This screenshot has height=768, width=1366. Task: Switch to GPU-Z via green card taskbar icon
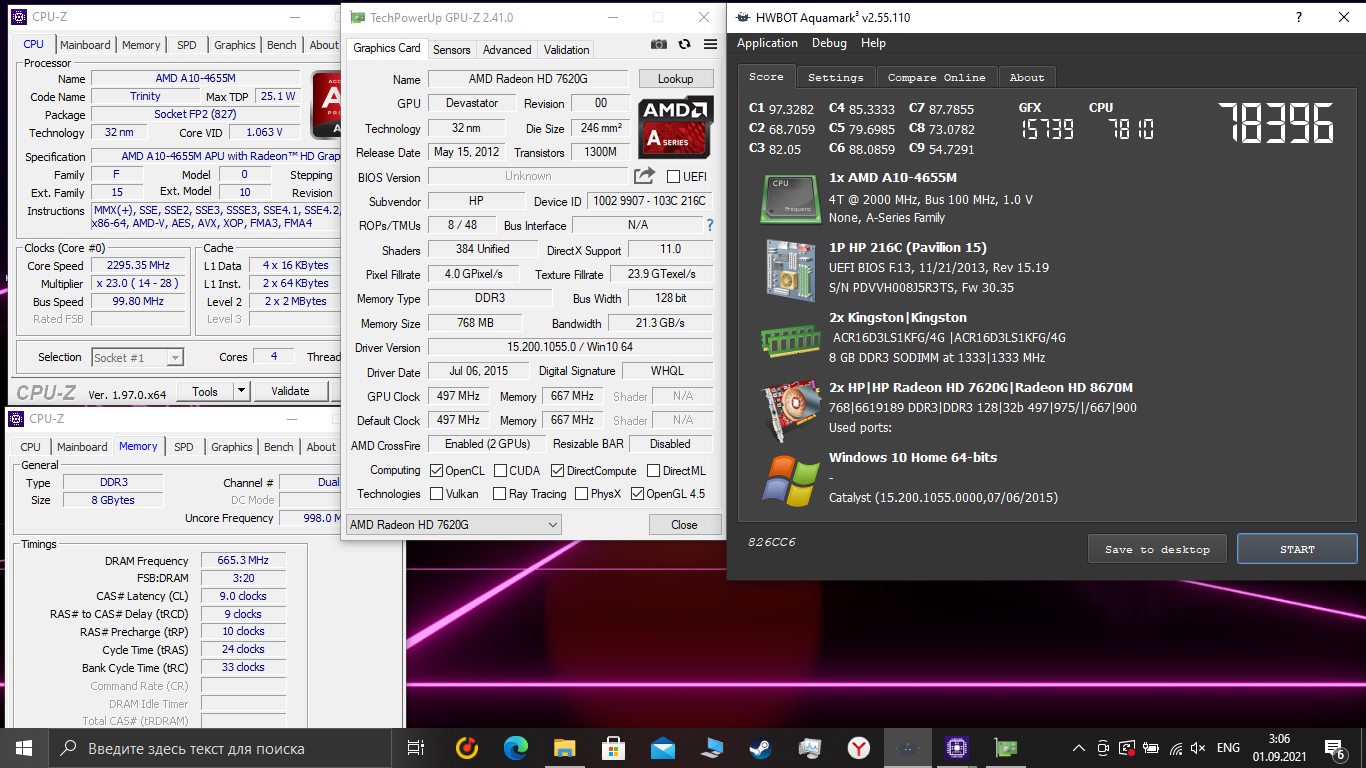click(1005, 748)
